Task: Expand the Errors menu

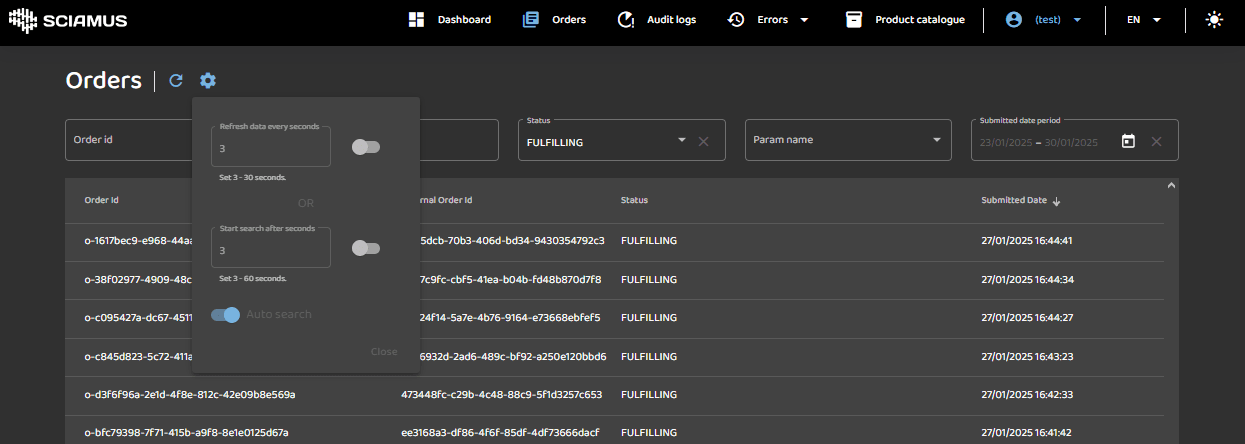Action: pos(768,20)
